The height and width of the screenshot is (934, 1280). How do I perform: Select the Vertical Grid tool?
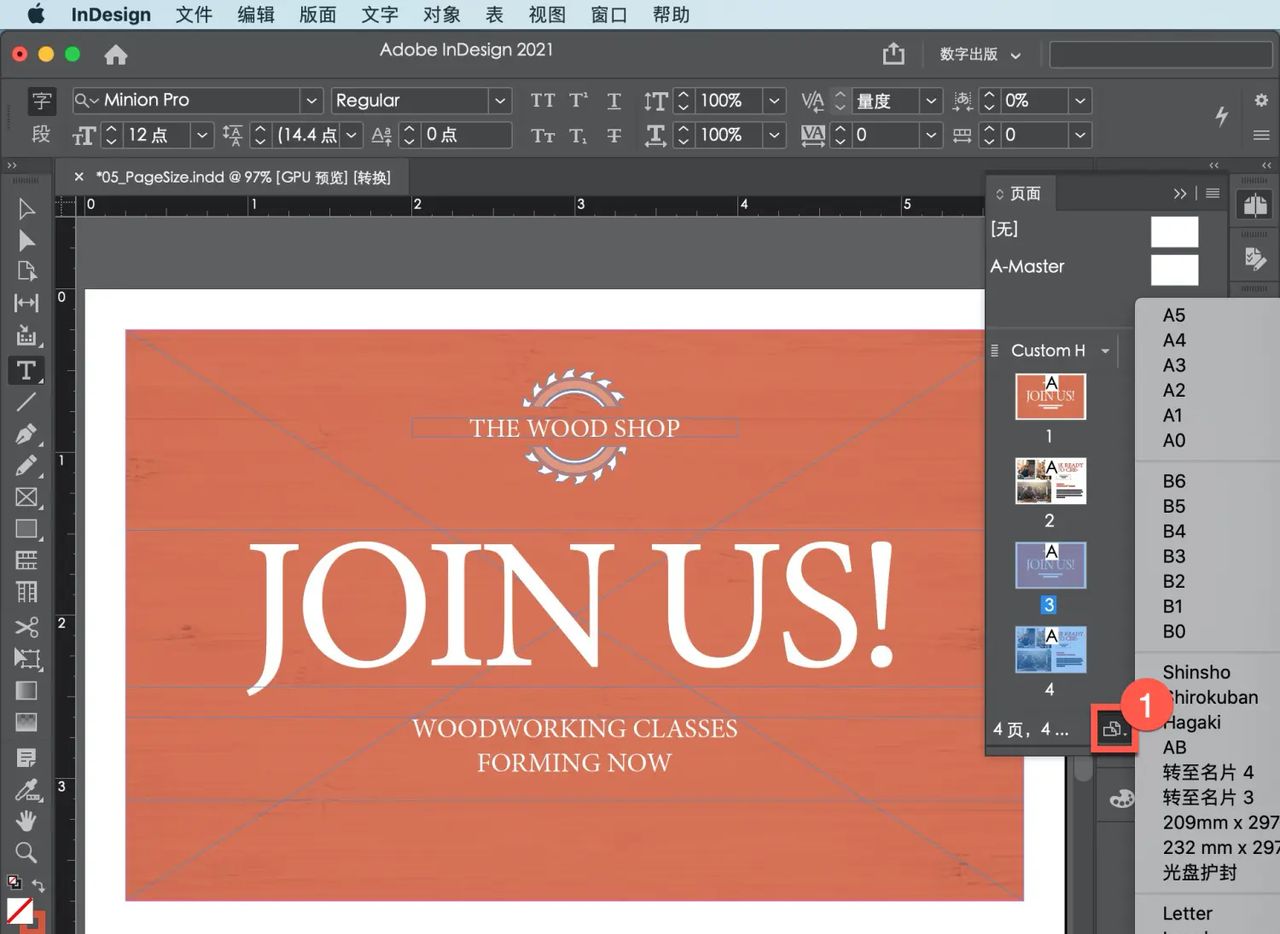click(x=27, y=592)
